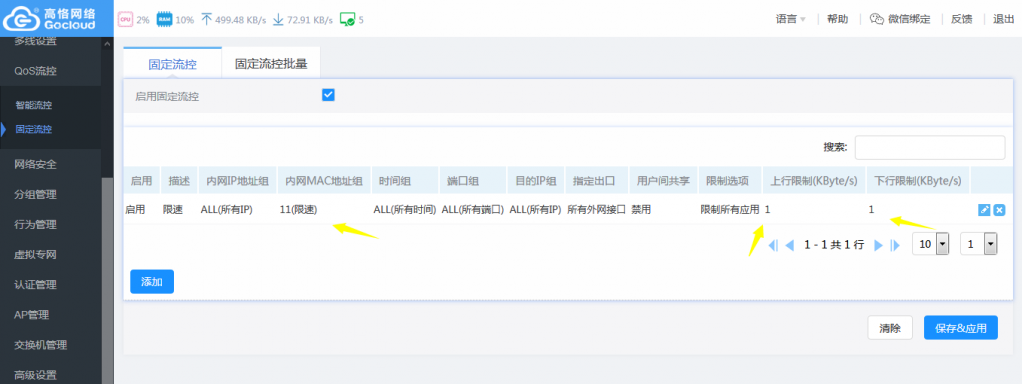
Task: Click the edit rule pencil icon
Action: (984, 210)
